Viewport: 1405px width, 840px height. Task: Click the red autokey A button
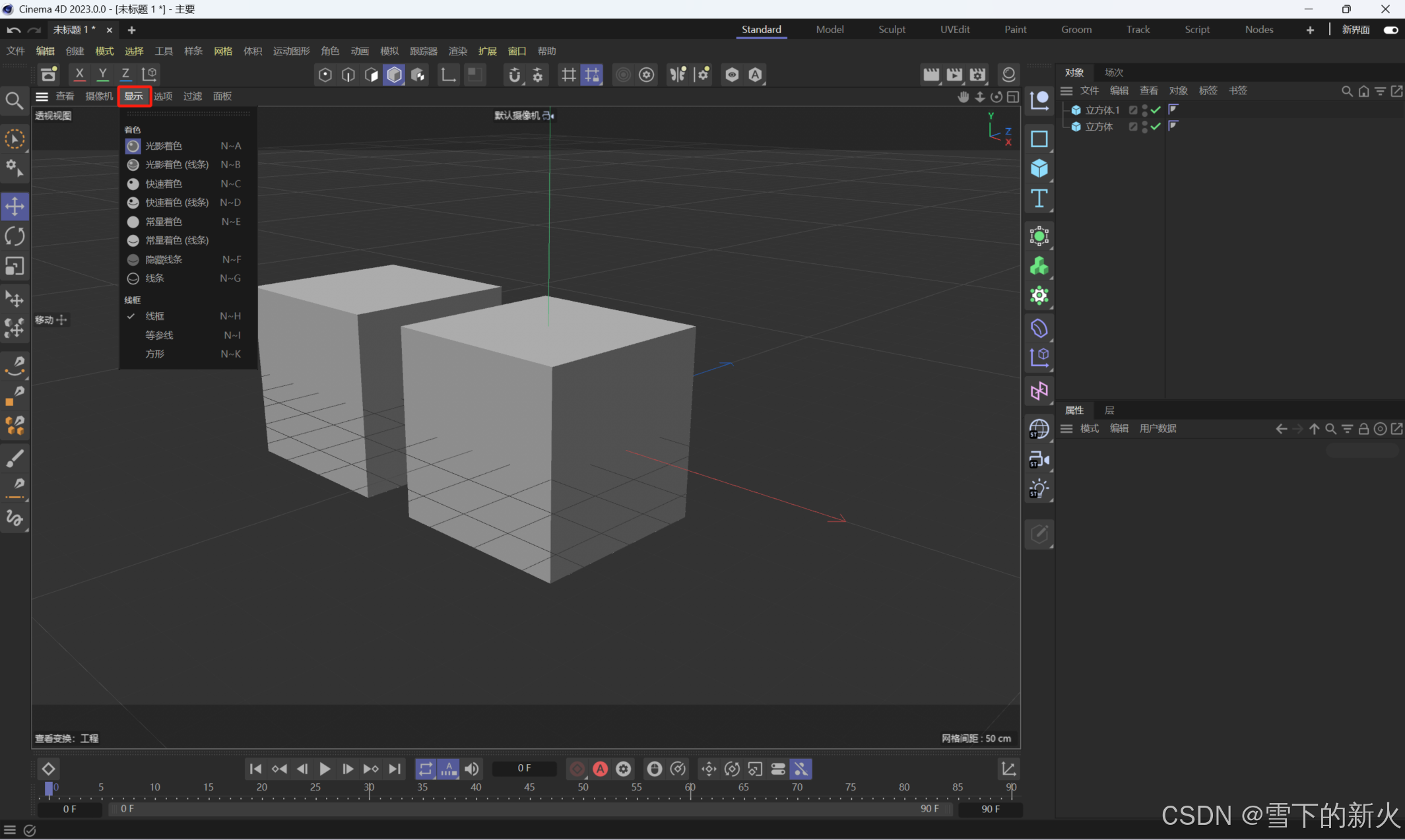tap(600, 769)
